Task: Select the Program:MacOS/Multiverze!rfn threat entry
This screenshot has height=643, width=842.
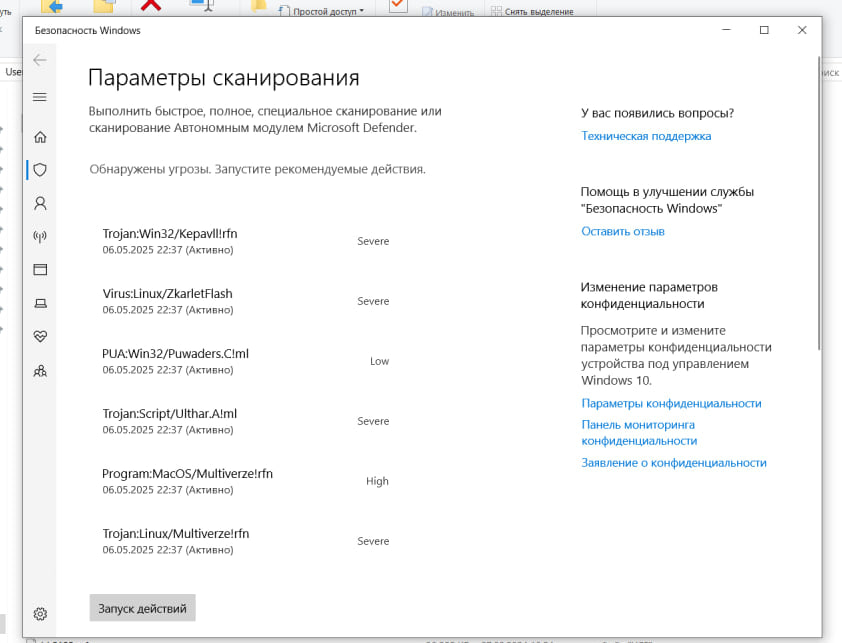Action: 245,481
